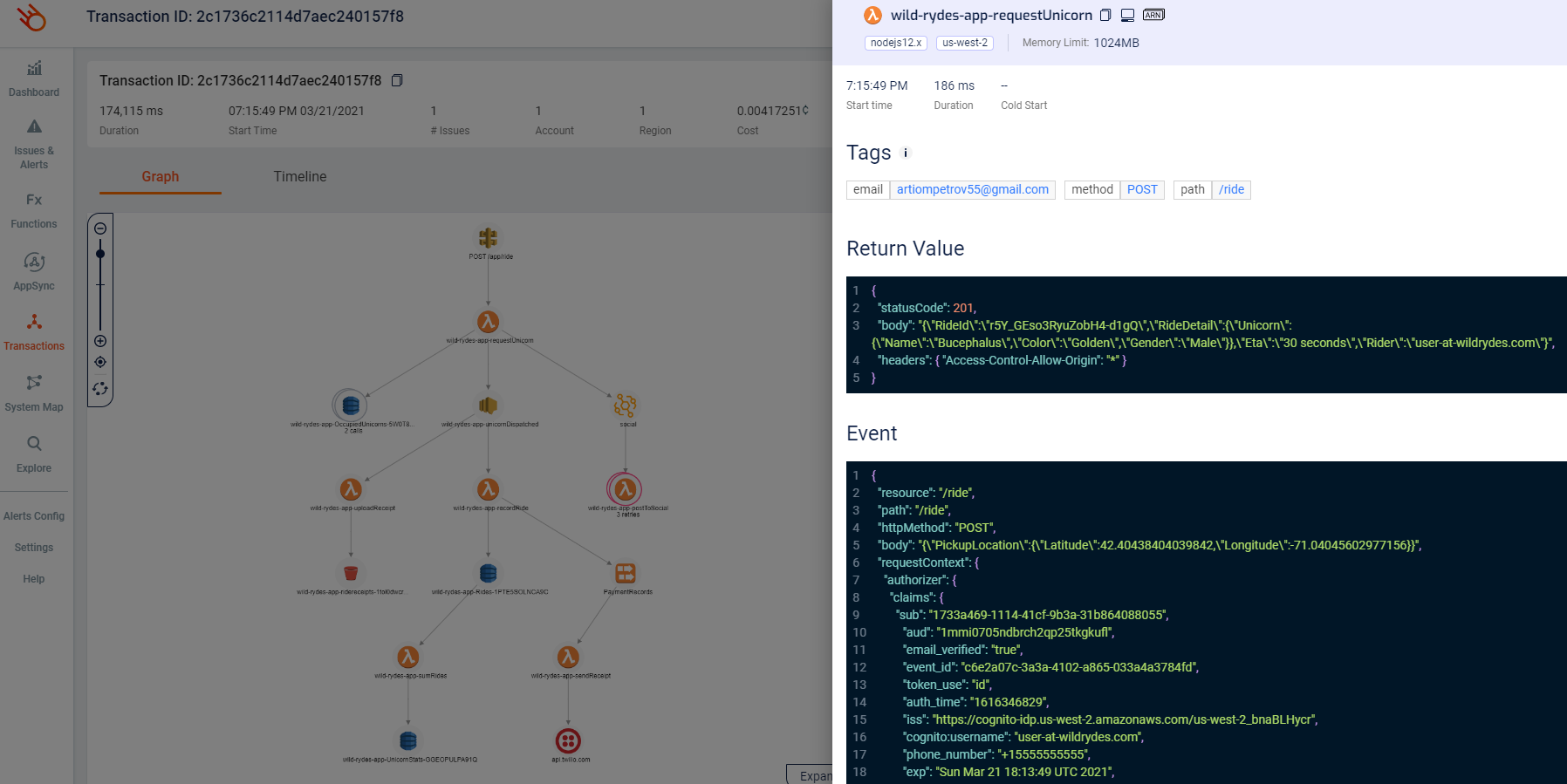Select the unicornDispatched SNS node

pyautogui.click(x=488, y=405)
